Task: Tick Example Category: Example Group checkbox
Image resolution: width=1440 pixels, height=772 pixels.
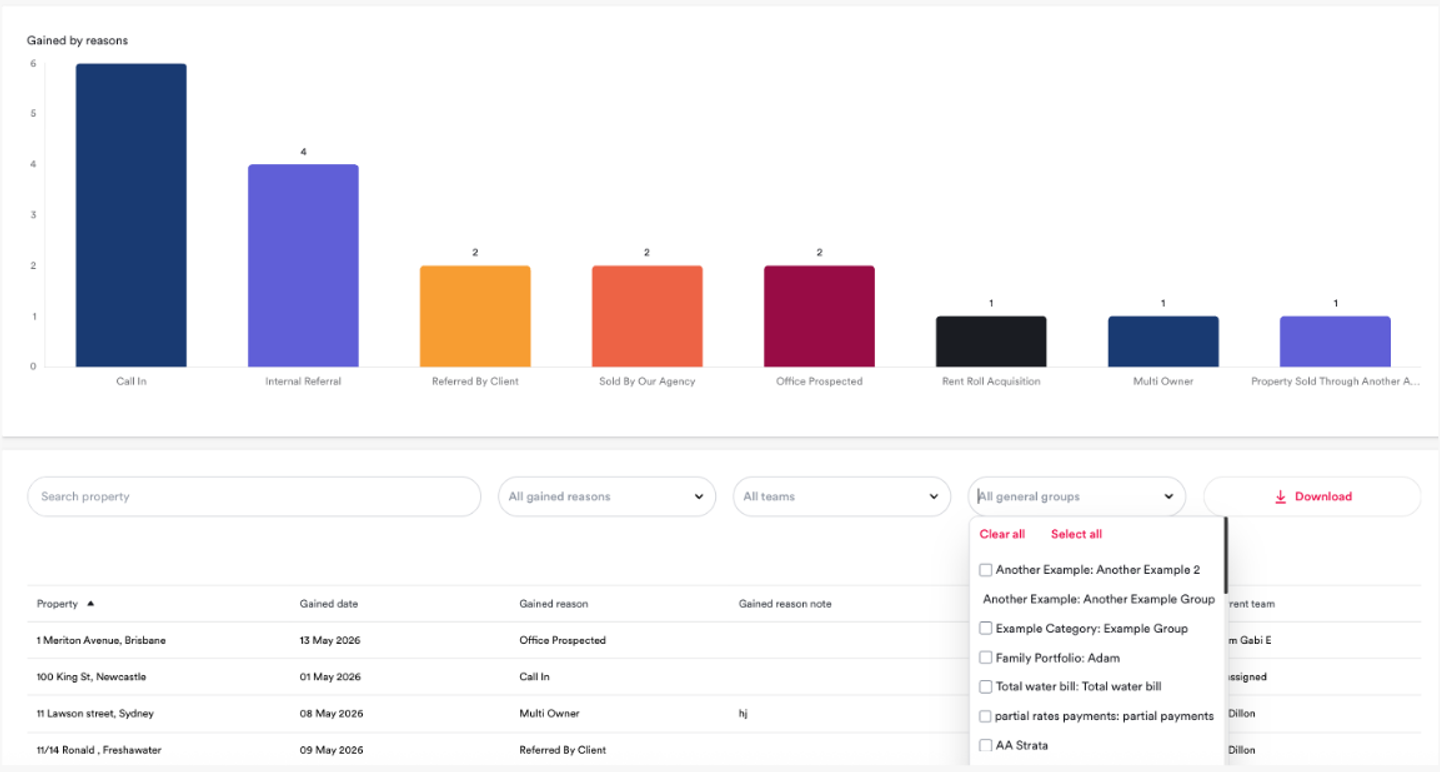Action: (986, 628)
